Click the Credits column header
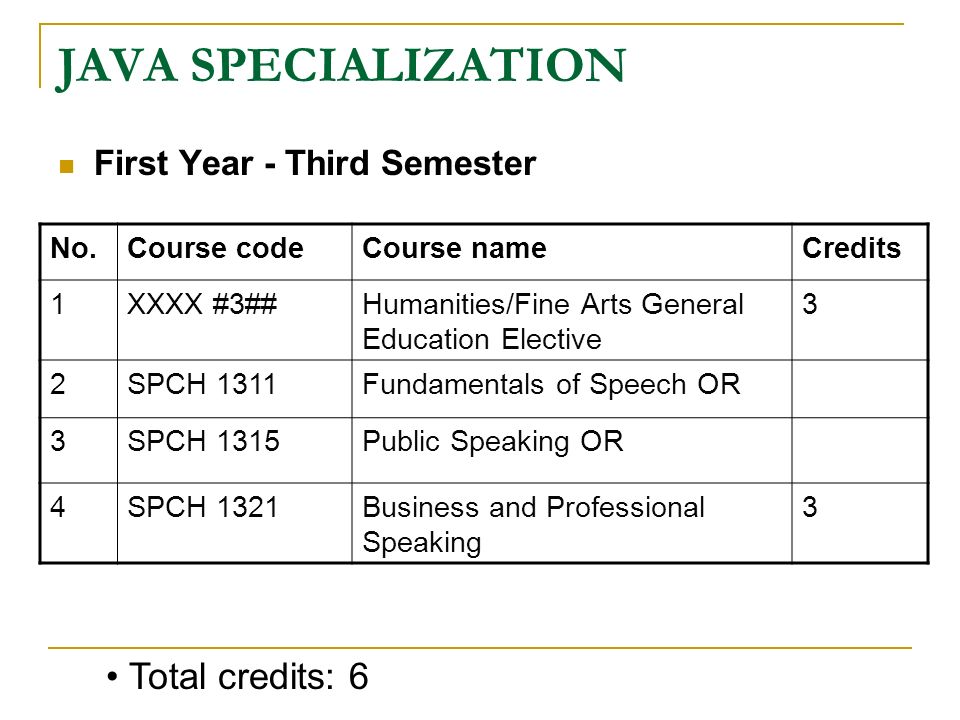 852,249
